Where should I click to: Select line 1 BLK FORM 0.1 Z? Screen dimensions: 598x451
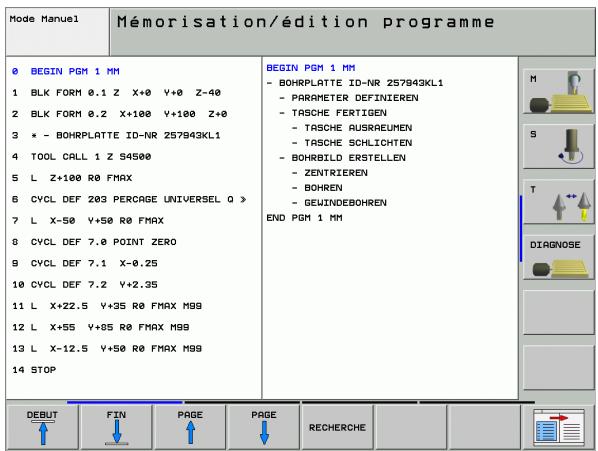[116, 93]
